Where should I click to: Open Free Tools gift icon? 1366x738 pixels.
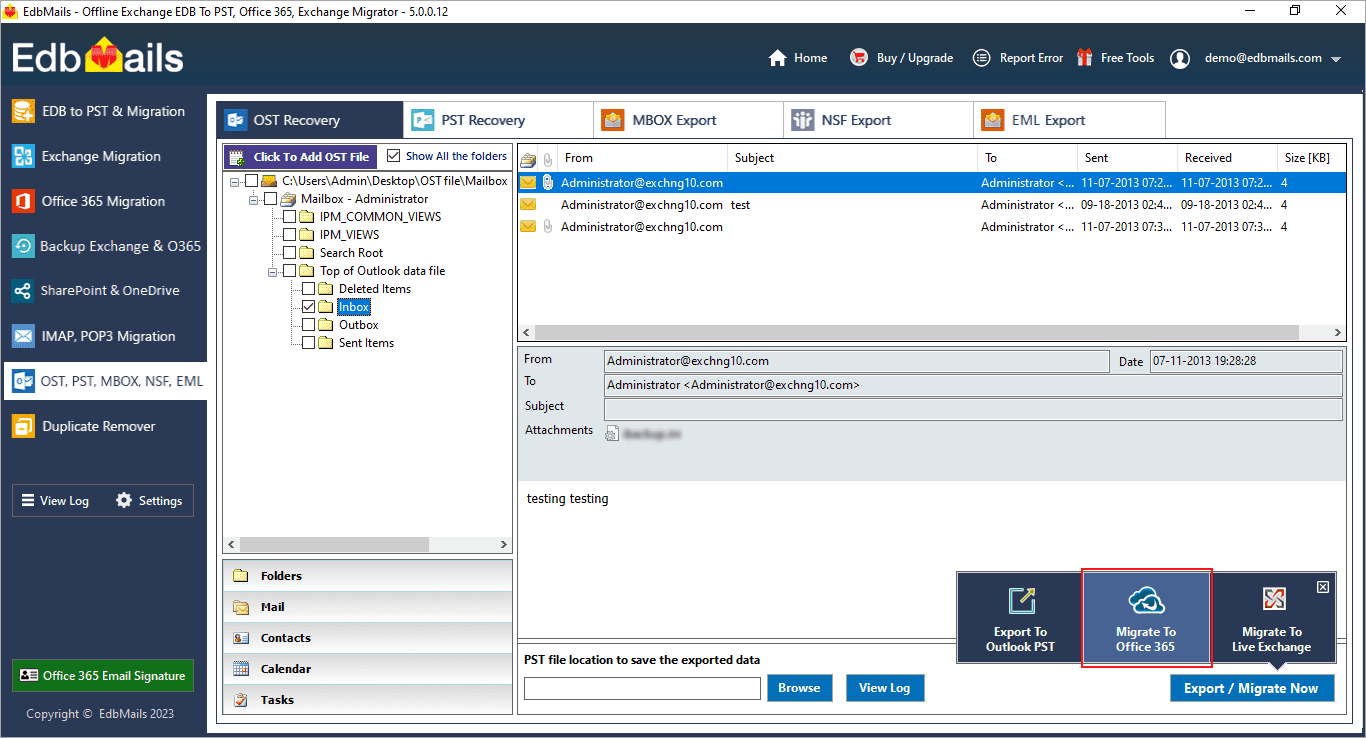coord(1084,58)
